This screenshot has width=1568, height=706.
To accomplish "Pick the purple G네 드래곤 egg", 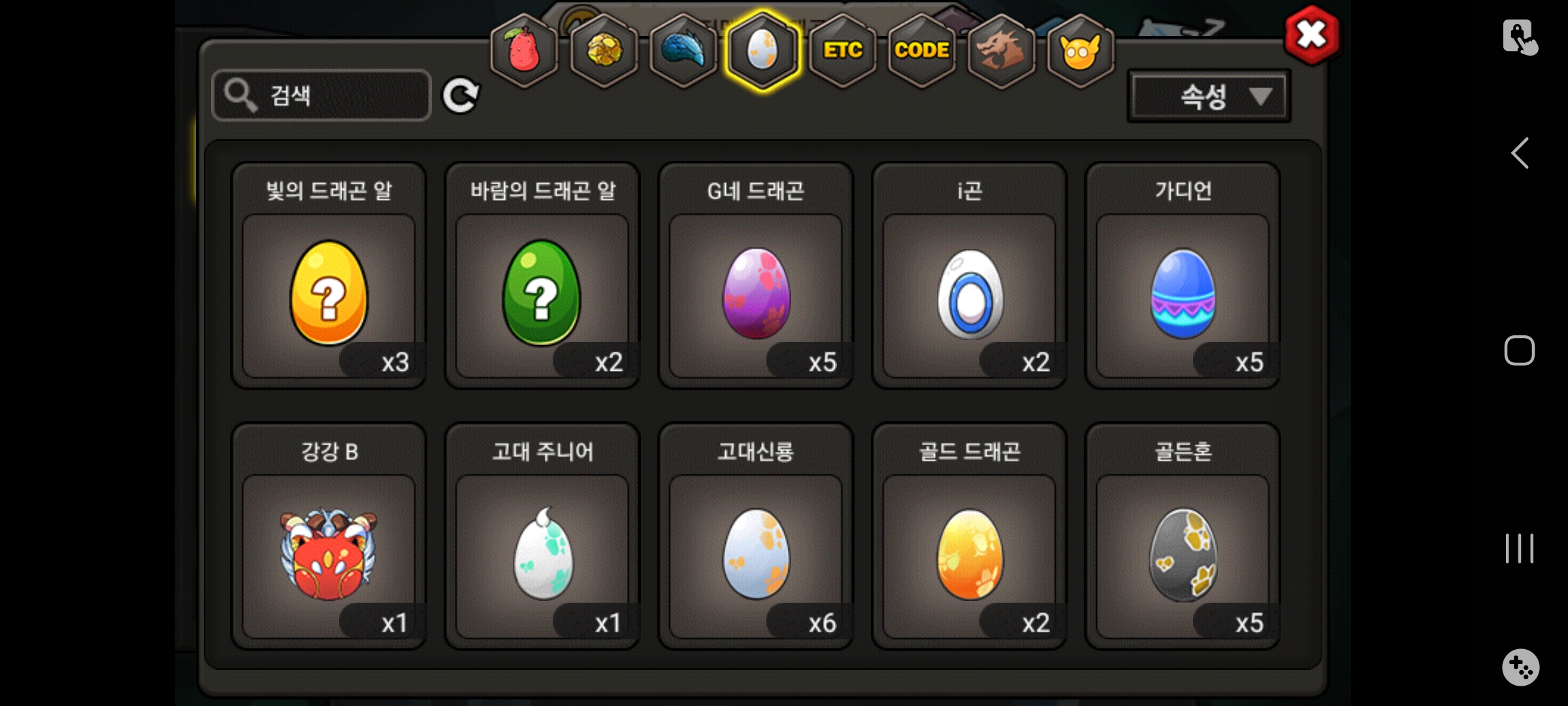I will pos(756,275).
